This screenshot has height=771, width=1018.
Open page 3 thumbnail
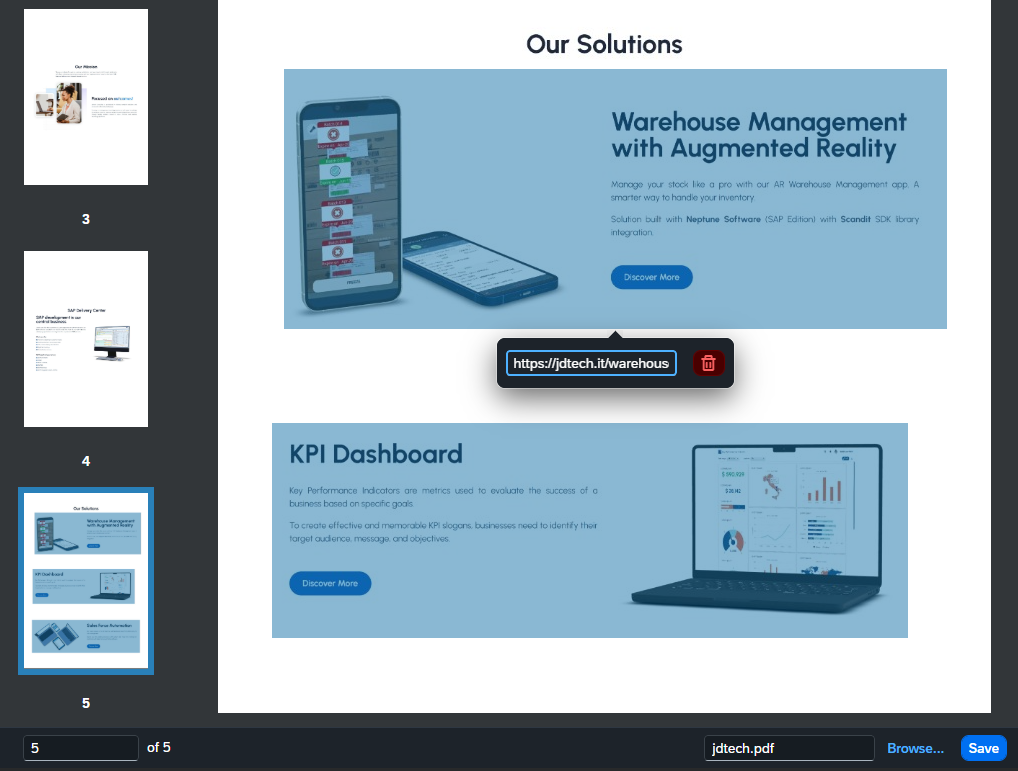pos(86,97)
